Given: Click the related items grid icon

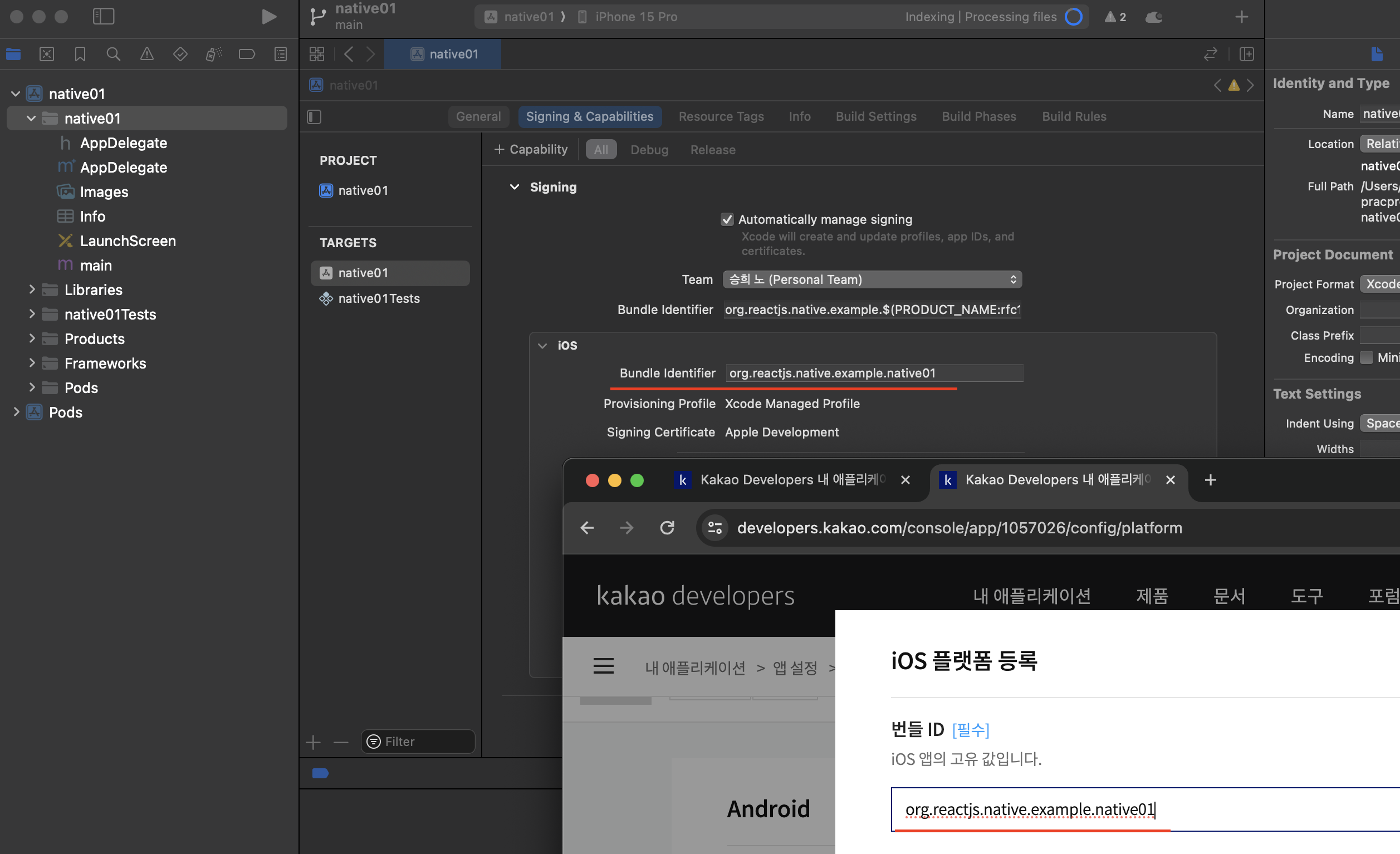Looking at the screenshot, I should [316, 54].
